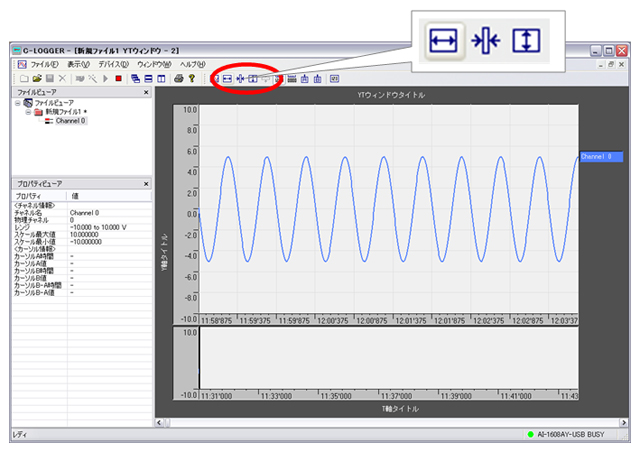This screenshot has height=452, width=640.
Task: Open the ウィンドウ(W) menu
Action: pyautogui.click(x=154, y=65)
